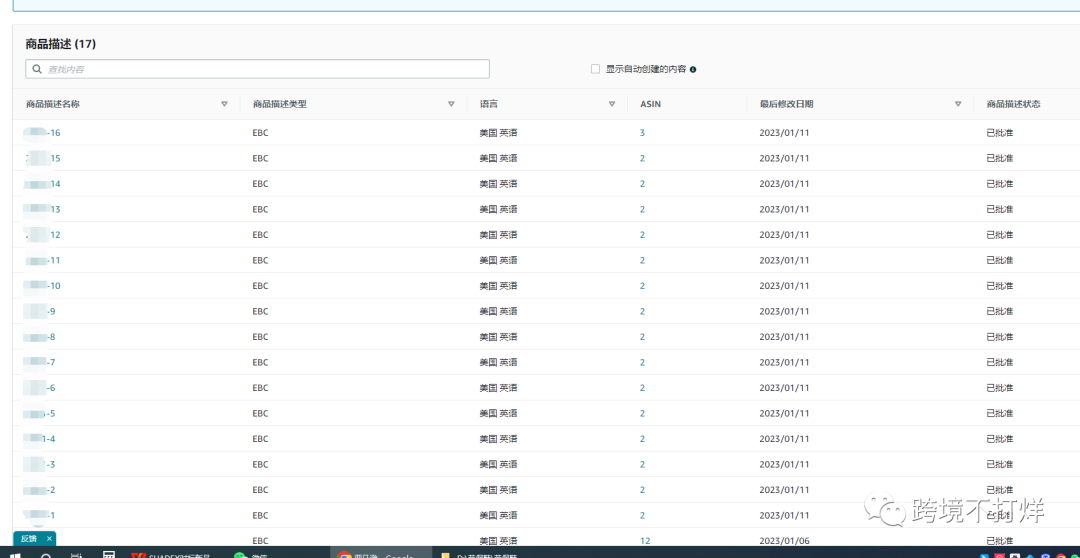Open sort dropdown for 商品描述类型 column
The width and height of the screenshot is (1080, 558).
pyautogui.click(x=451, y=104)
